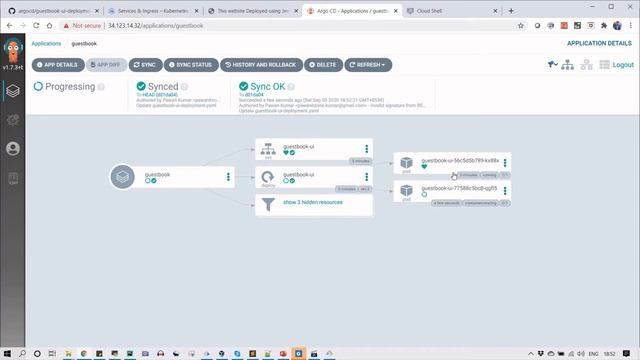Bookmark this page with star icon
This screenshot has width=640, height=360.
520,25
